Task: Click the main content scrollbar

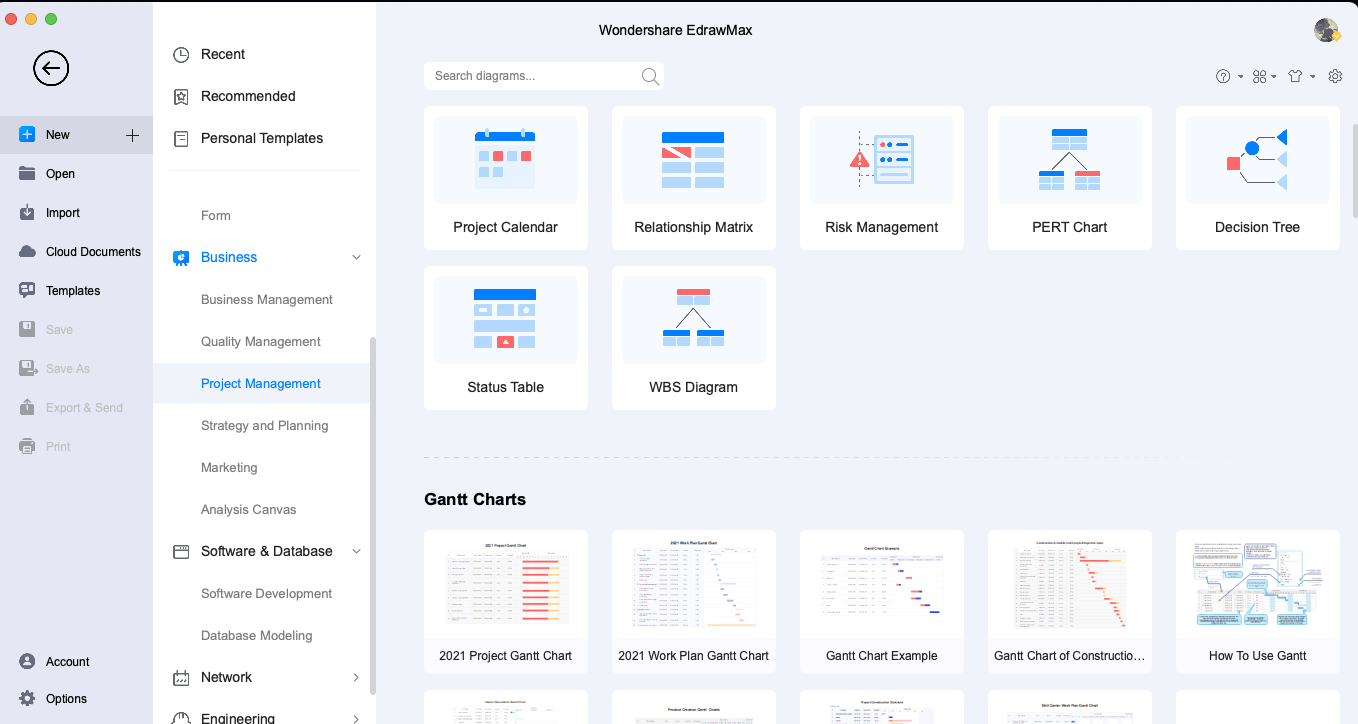Action: pos(1354,169)
